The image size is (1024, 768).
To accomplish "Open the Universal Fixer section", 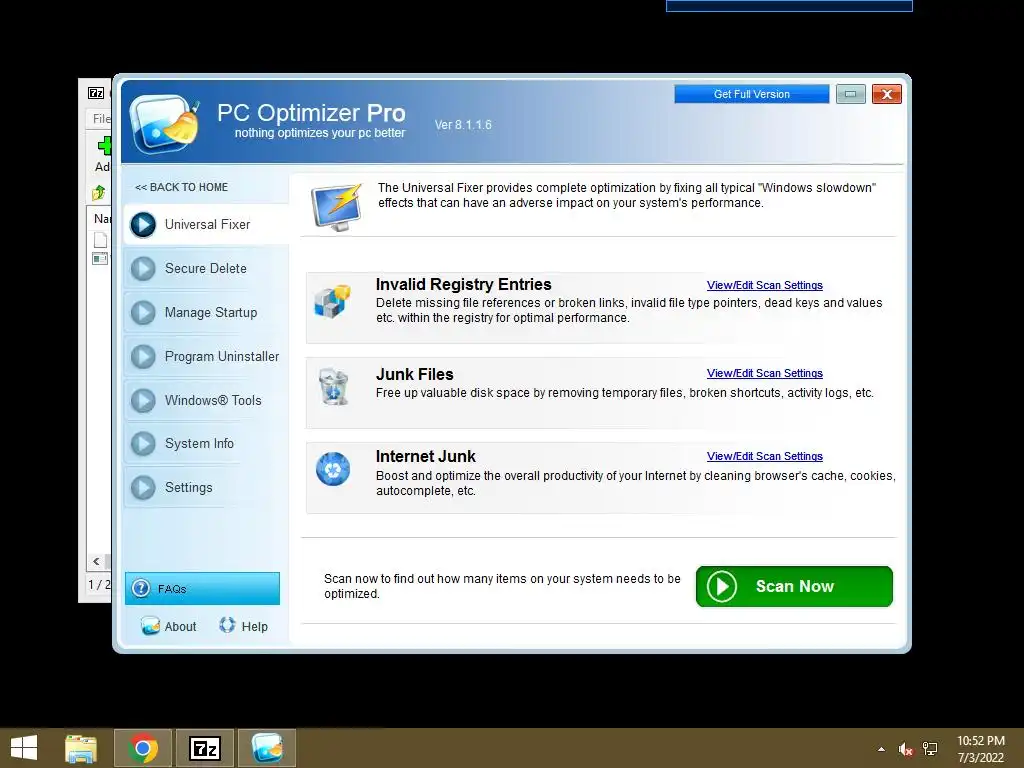I will coord(206,225).
